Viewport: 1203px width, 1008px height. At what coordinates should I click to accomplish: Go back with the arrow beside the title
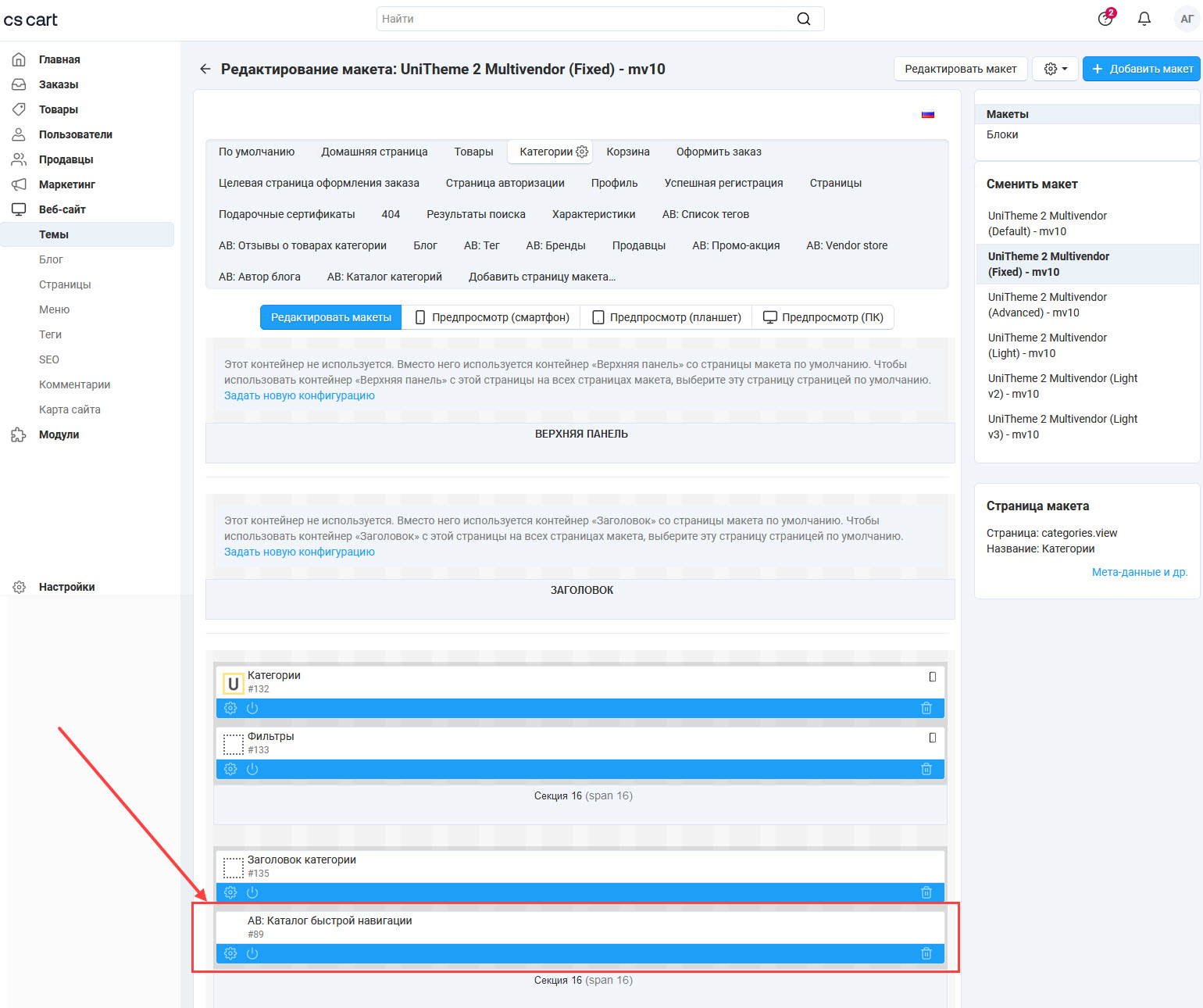click(205, 69)
